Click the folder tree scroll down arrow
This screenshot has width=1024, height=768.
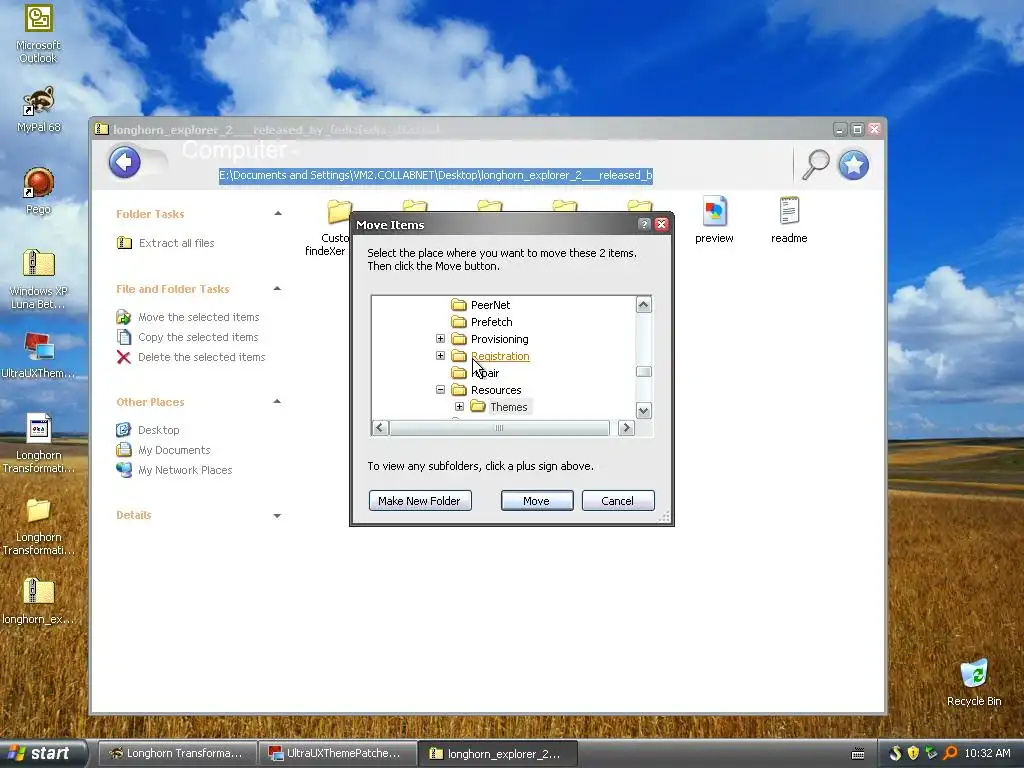643,411
